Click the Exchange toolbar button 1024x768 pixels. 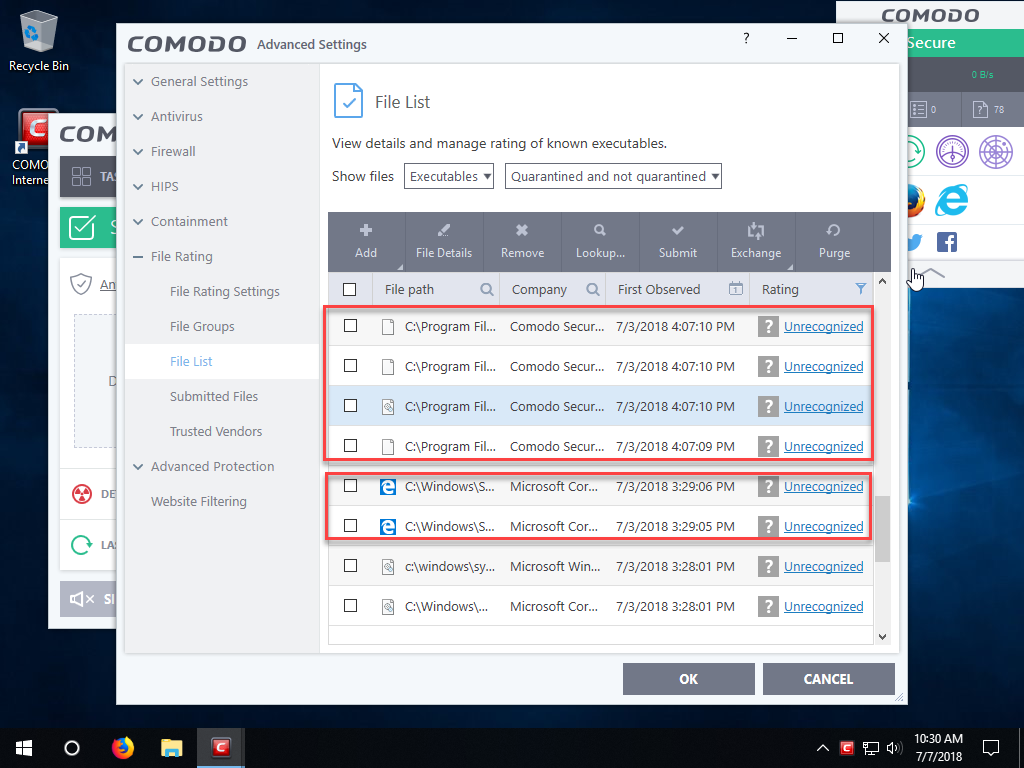(x=756, y=242)
